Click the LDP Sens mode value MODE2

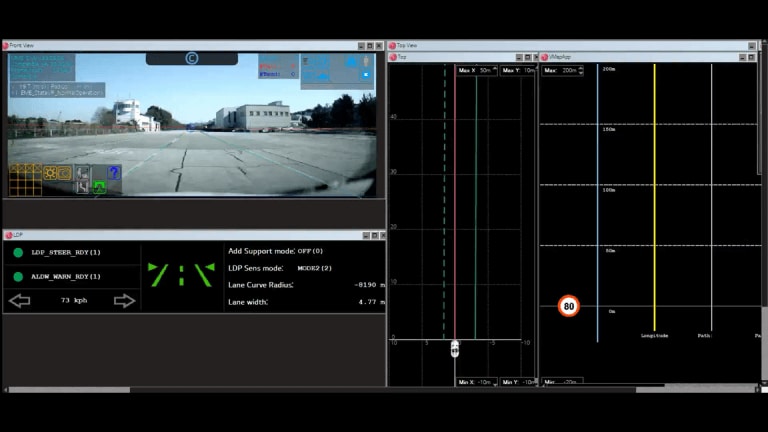pos(316,268)
